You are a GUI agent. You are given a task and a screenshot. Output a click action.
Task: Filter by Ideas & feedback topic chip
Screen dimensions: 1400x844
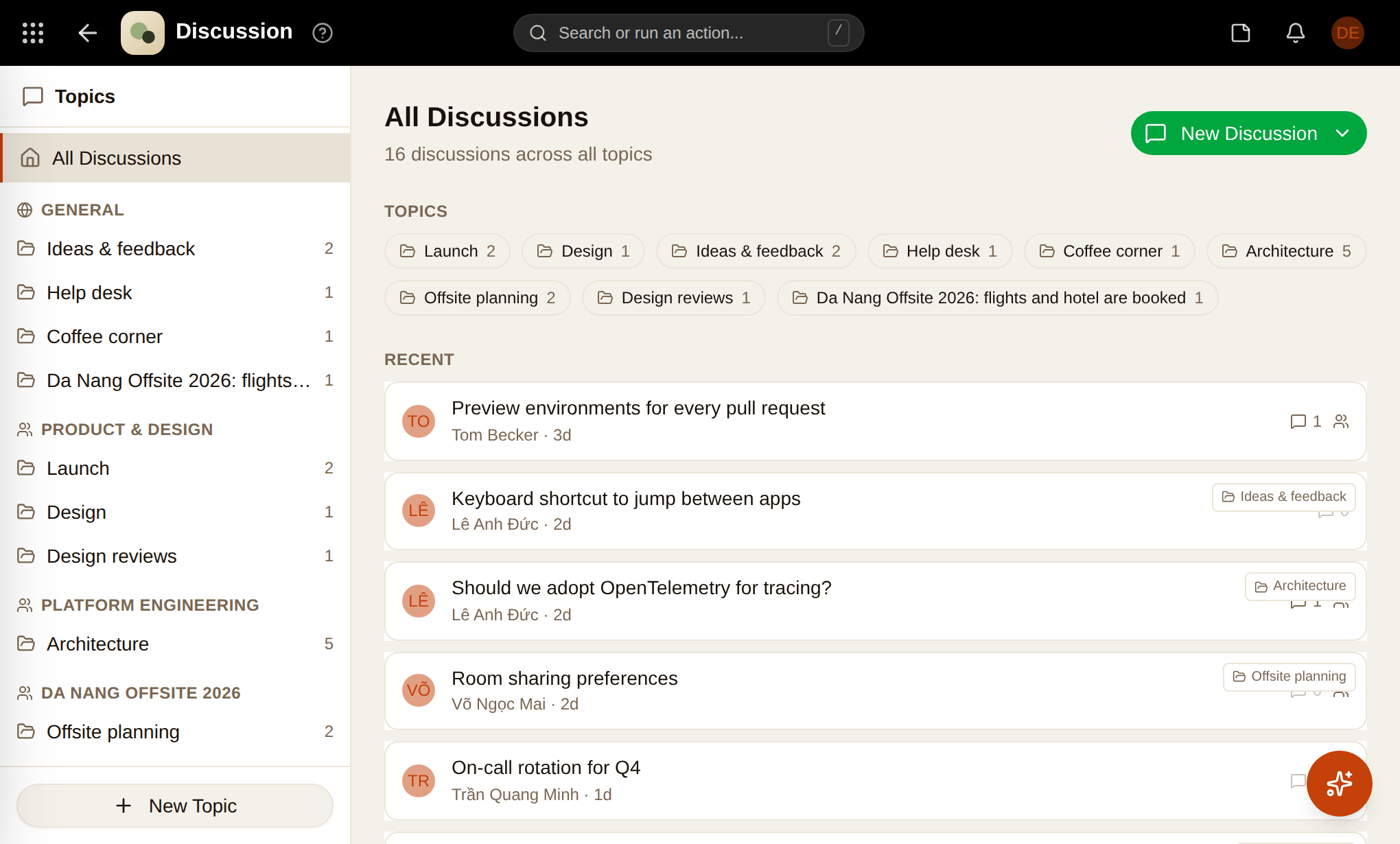point(756,251)
